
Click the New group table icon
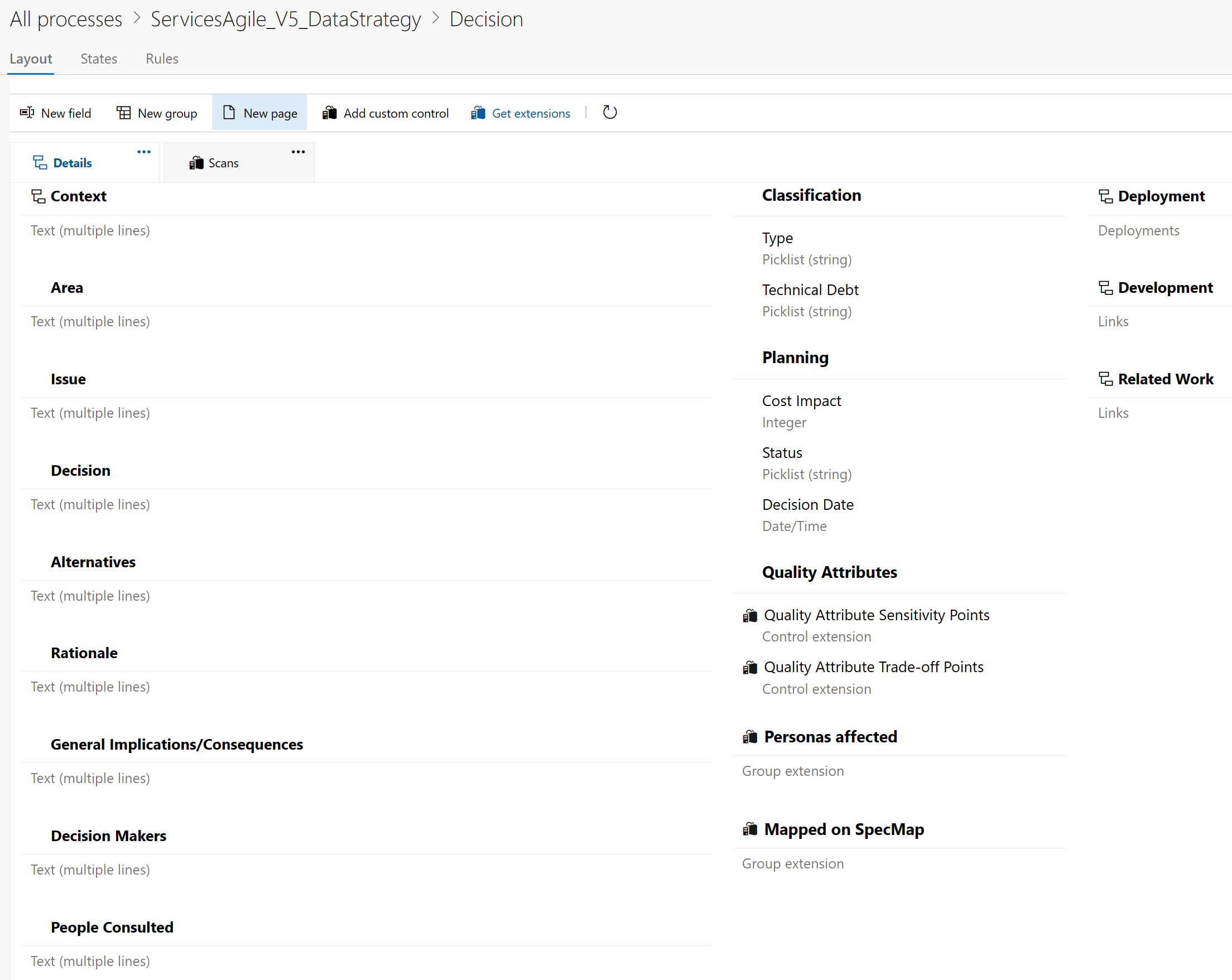(123, 113)
